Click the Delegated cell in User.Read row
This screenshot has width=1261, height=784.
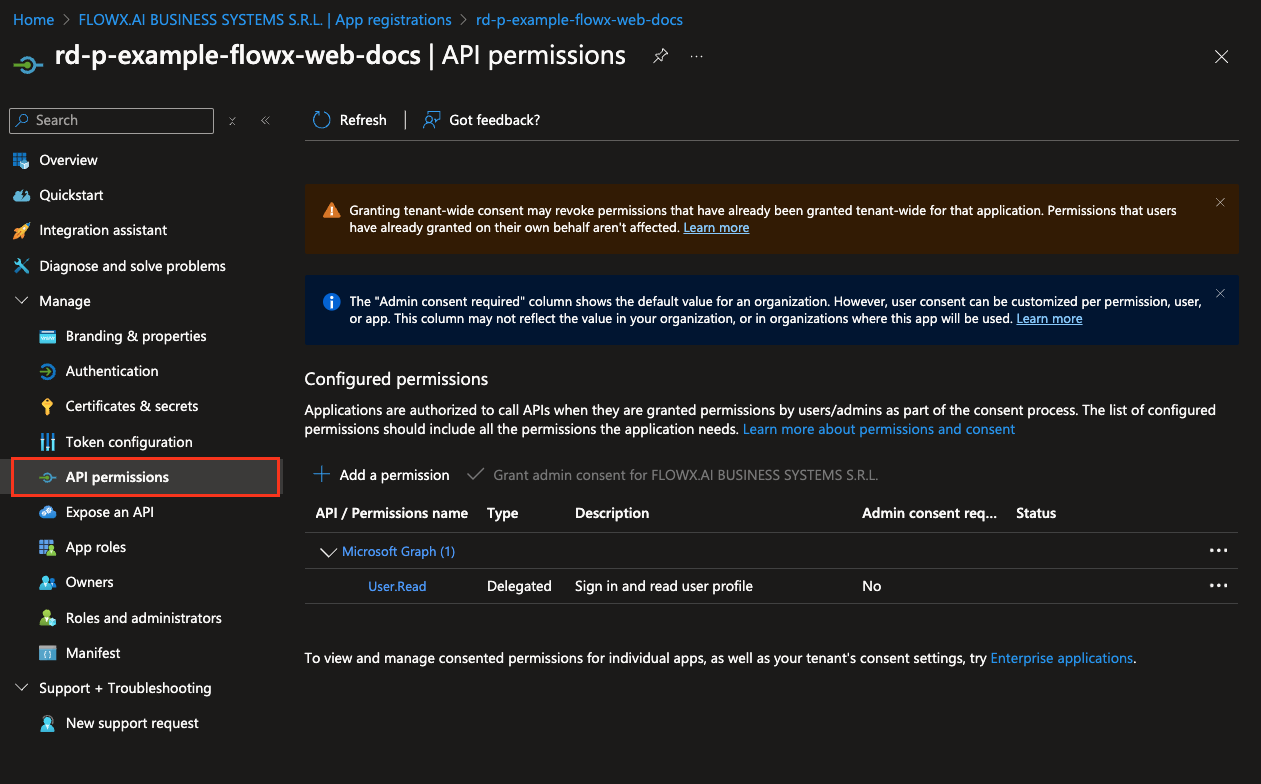pyautogui.click(x=519, y=586)
